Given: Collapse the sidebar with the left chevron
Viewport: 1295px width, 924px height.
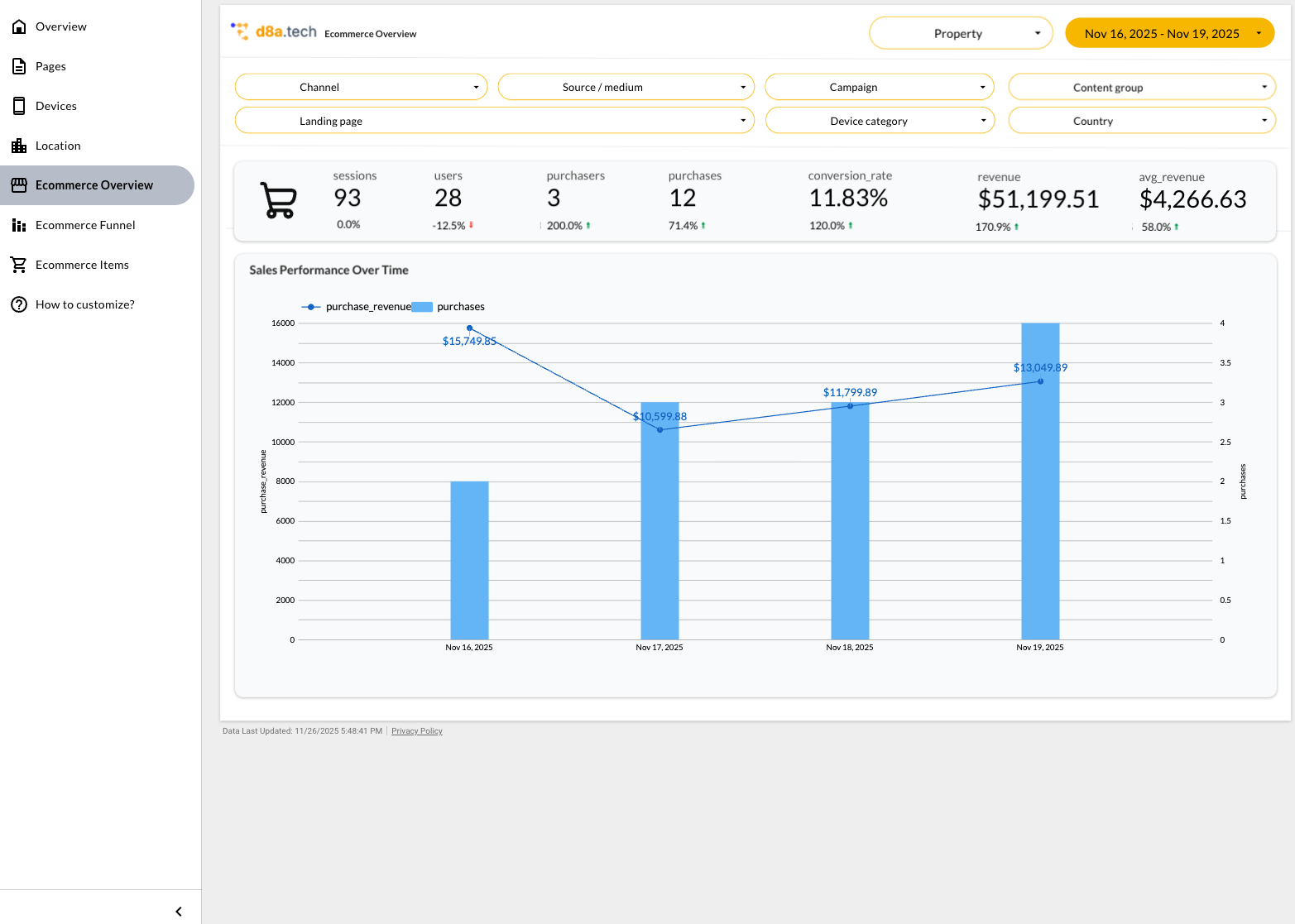Looking at the screenshot, I should tap(179, 911).
